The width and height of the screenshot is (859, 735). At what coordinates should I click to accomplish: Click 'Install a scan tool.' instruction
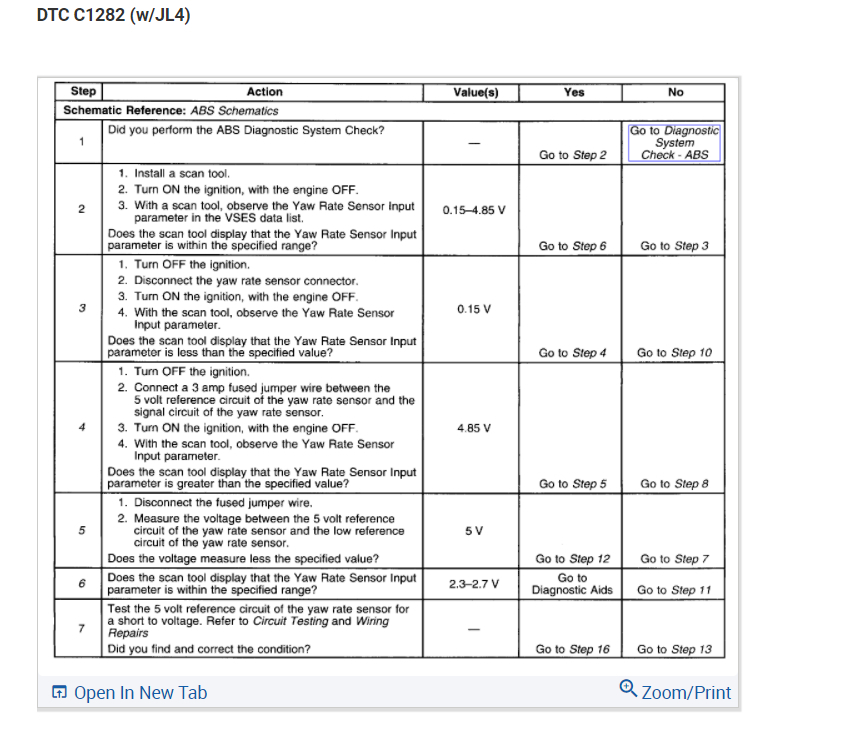pos(182,174)
